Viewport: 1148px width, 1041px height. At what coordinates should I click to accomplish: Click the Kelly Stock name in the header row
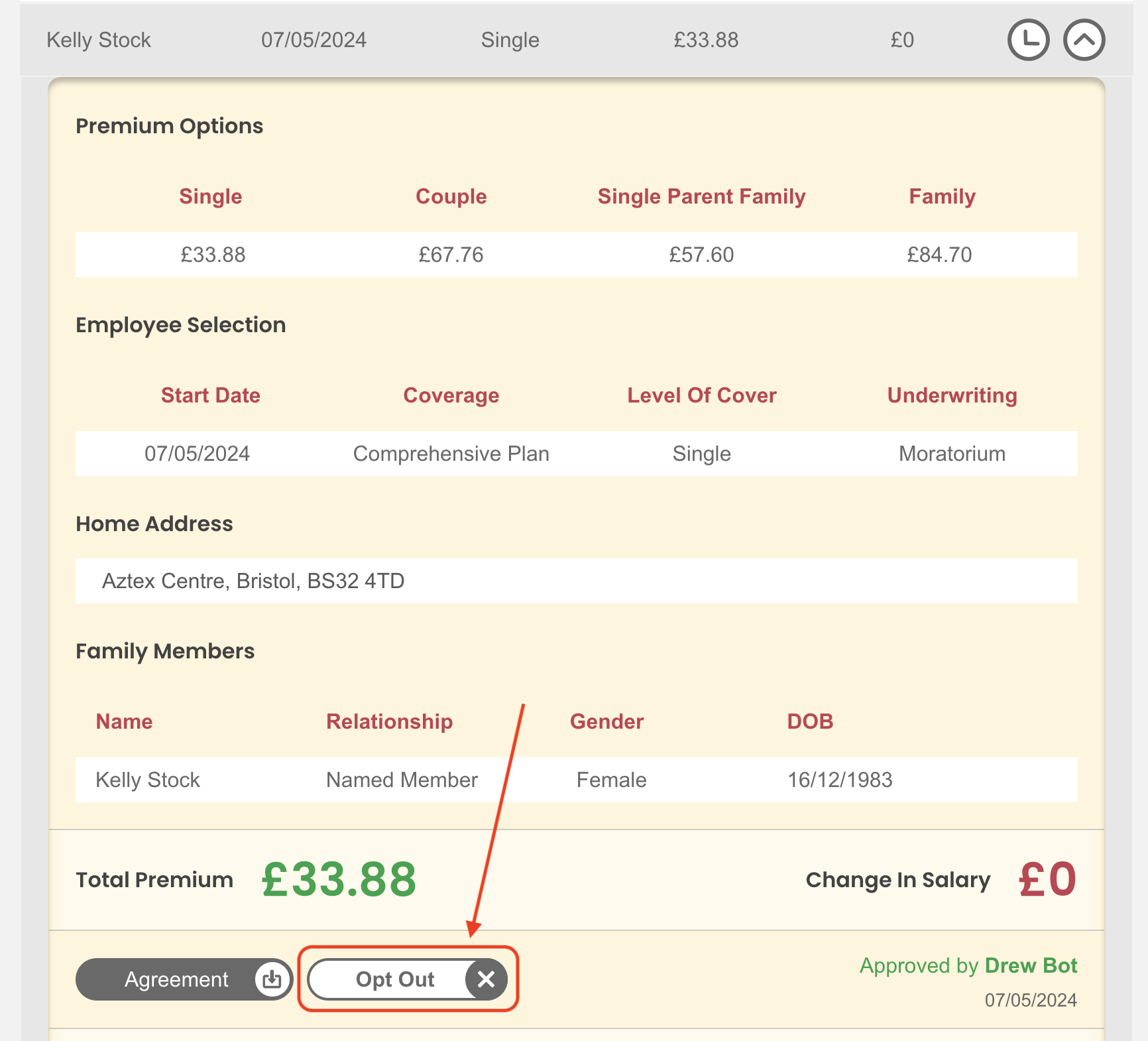(99, 40)
